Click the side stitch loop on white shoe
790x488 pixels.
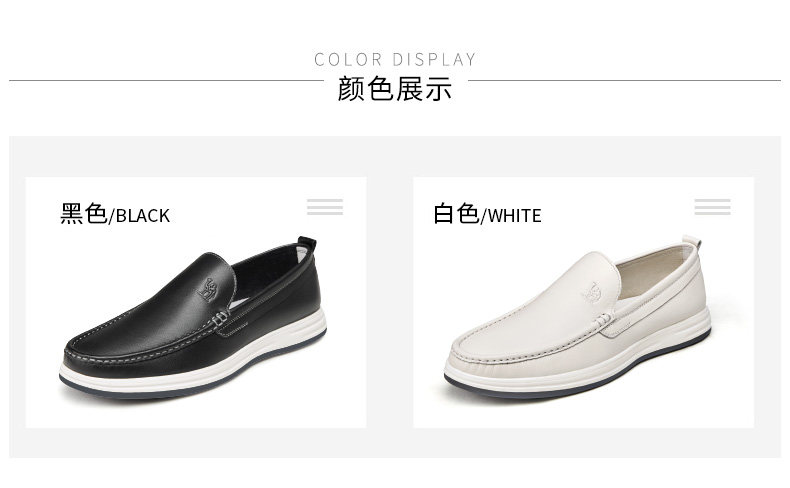point(603,319)
